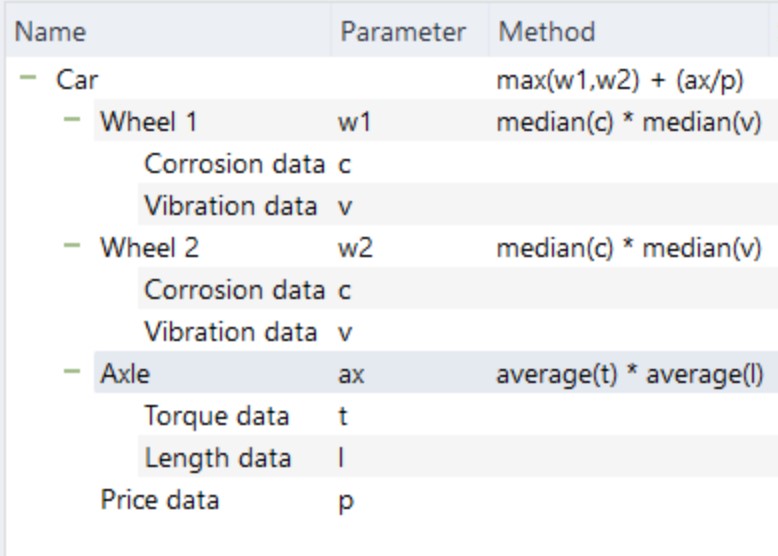Select the Wheel 2 tree item
778x556 pixels.
click(x=149, y=247)
